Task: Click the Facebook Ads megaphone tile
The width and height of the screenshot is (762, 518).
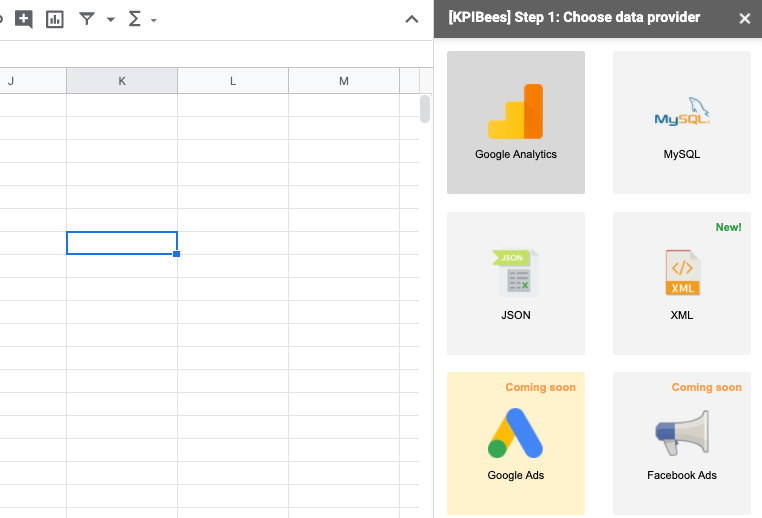Action: pyautogui.click(x=682, y=443)
